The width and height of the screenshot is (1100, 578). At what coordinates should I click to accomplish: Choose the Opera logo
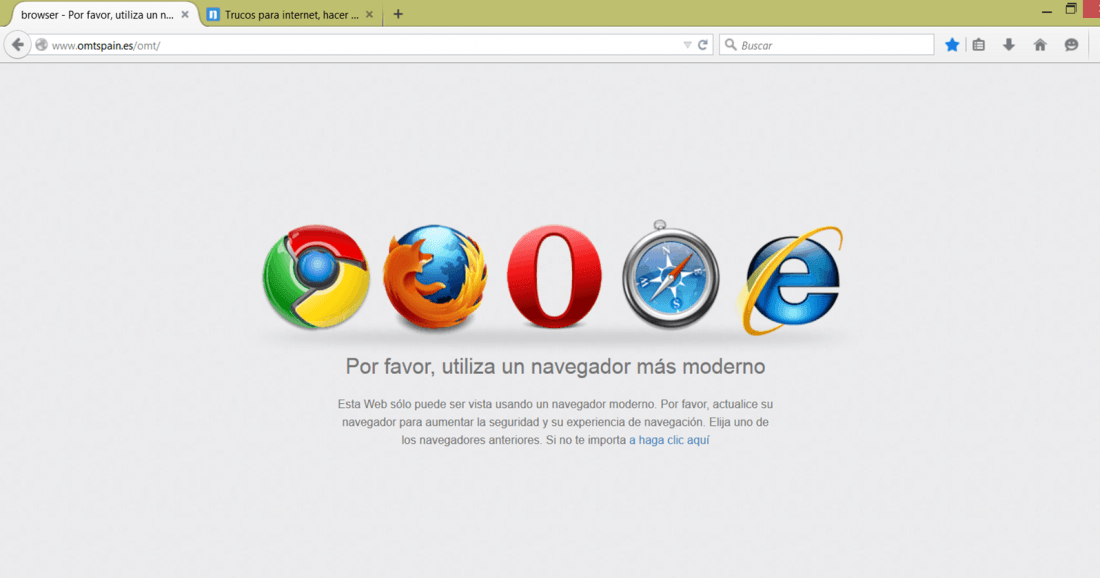(x=554, y=276)
